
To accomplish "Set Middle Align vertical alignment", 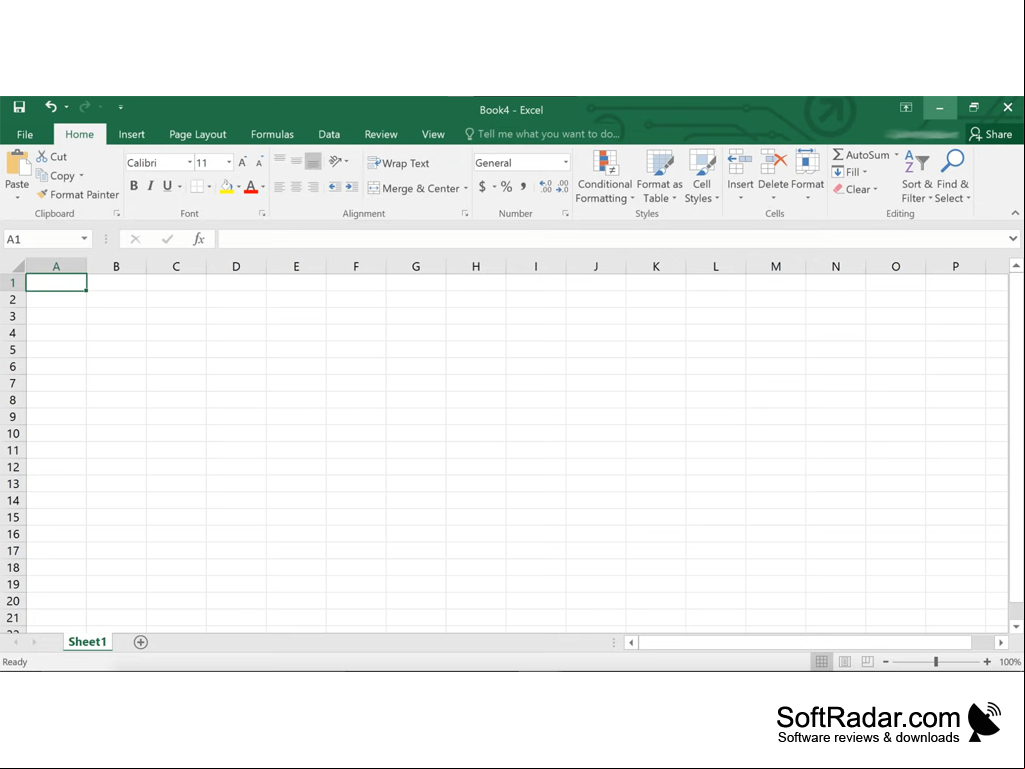I will pyautogui.click(x=296, y=160).
